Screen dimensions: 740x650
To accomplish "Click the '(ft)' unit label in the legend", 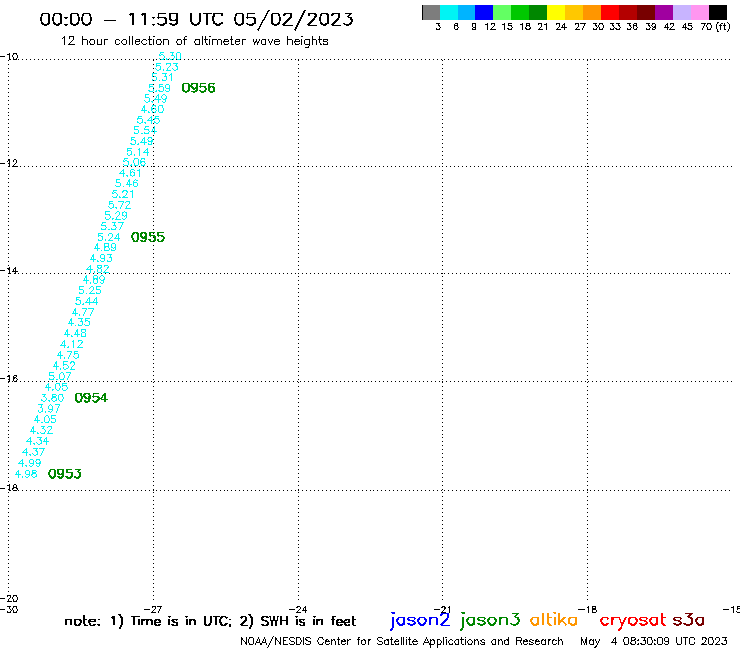I will point(723,27).
